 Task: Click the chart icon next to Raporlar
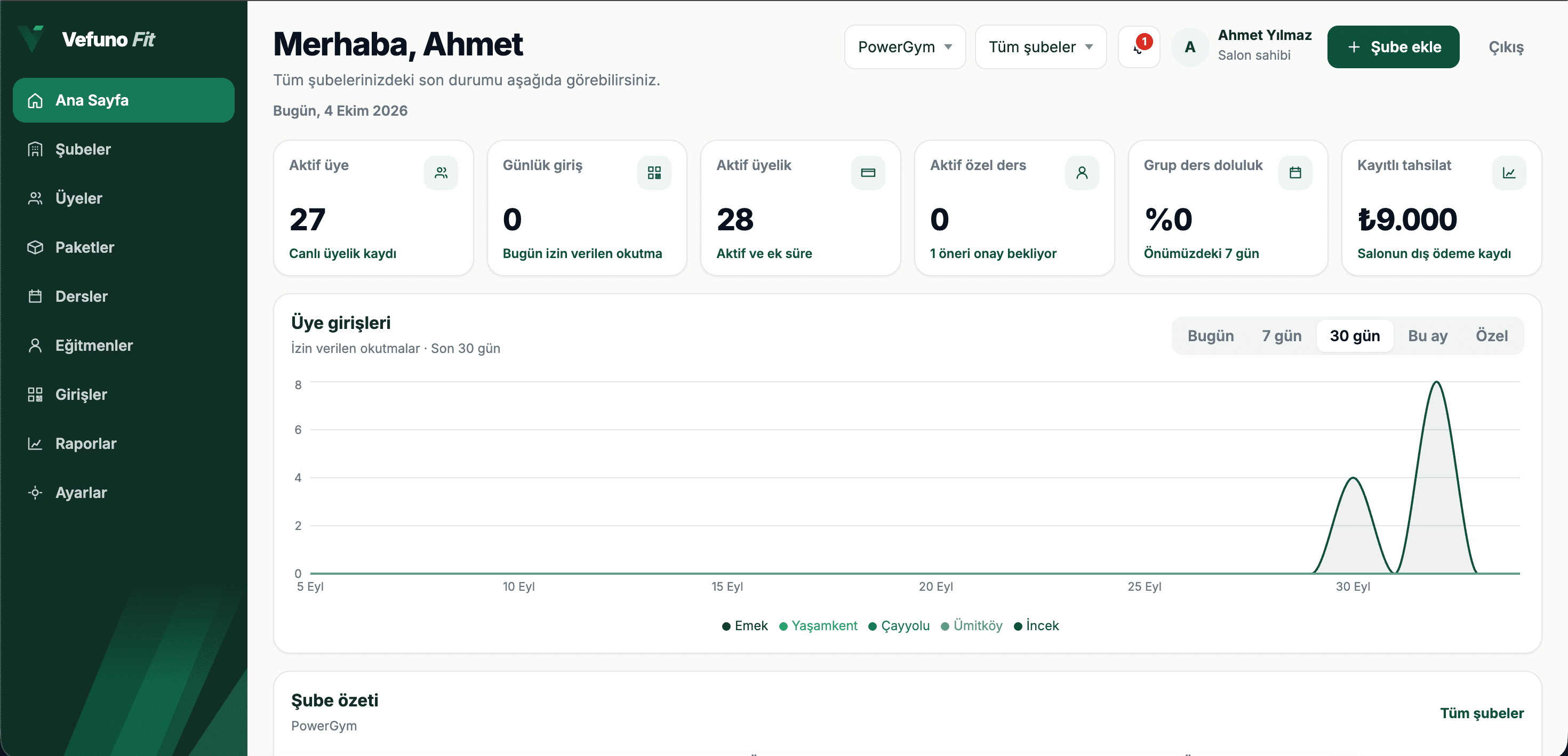35,444
